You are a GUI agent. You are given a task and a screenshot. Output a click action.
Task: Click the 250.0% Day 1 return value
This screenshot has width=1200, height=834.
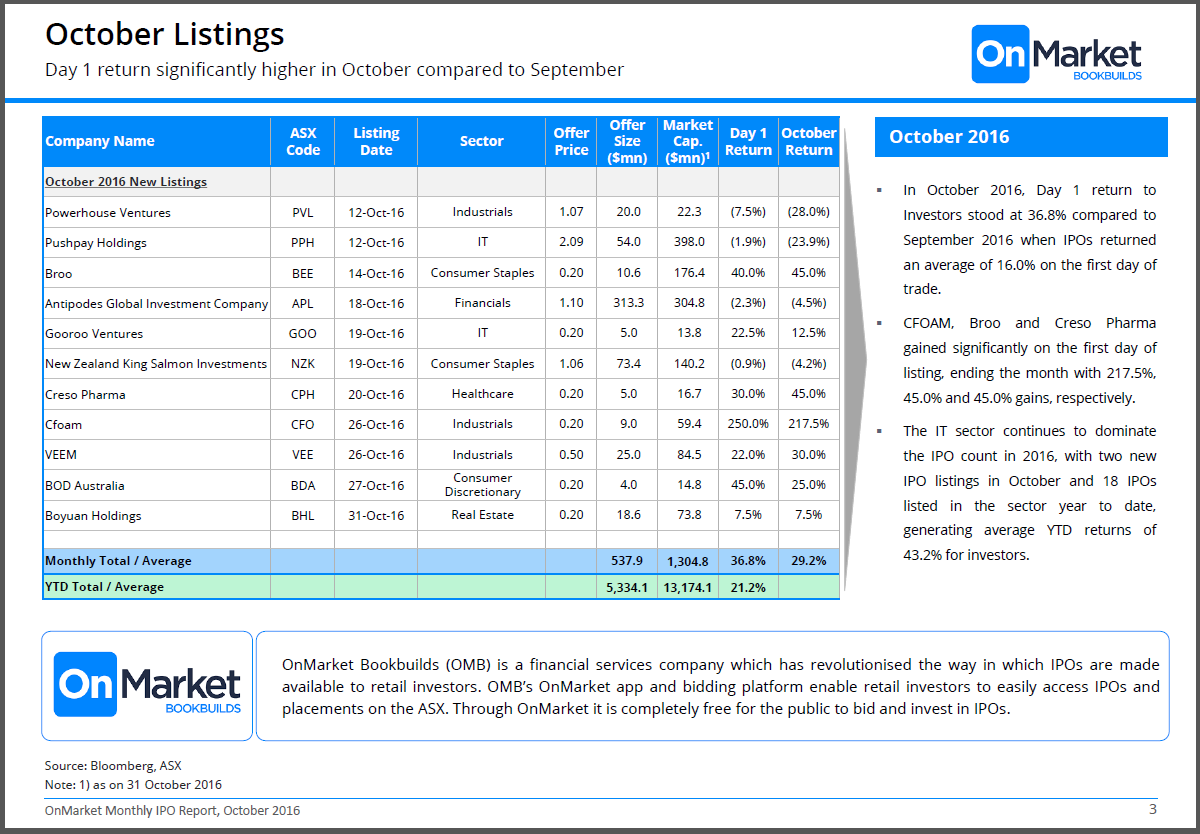(749, 424)
